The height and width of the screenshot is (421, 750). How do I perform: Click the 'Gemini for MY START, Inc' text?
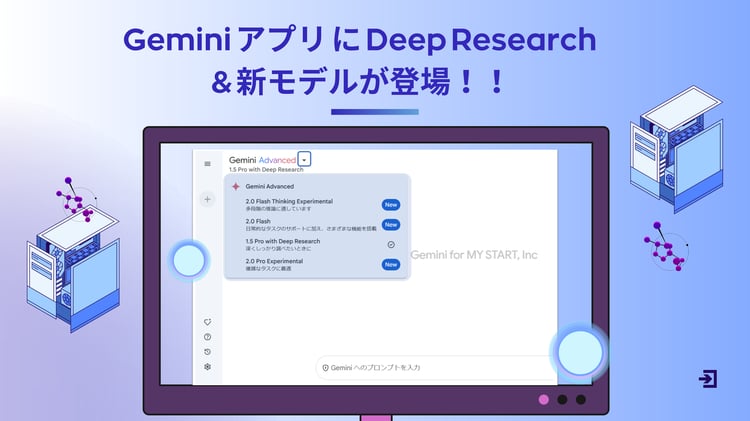(x=474, y=255)
